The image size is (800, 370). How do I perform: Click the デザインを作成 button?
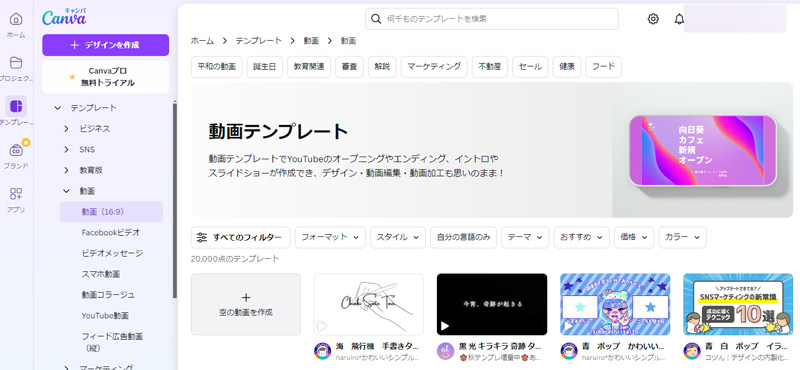(x=106, y=45)
